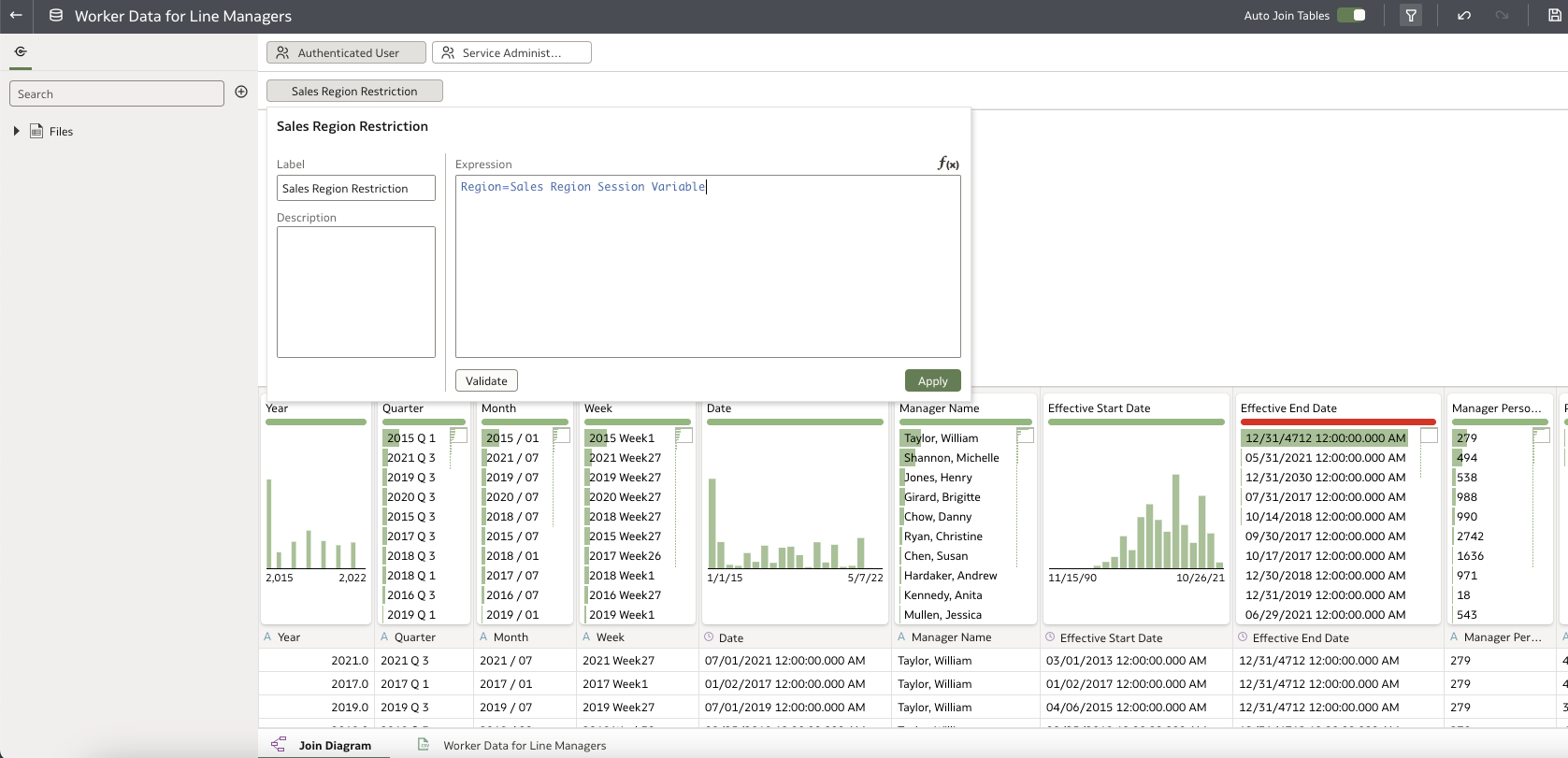1568x758 pixels.
Task: Click into the Search input field
Action: (x=117, y=94)
